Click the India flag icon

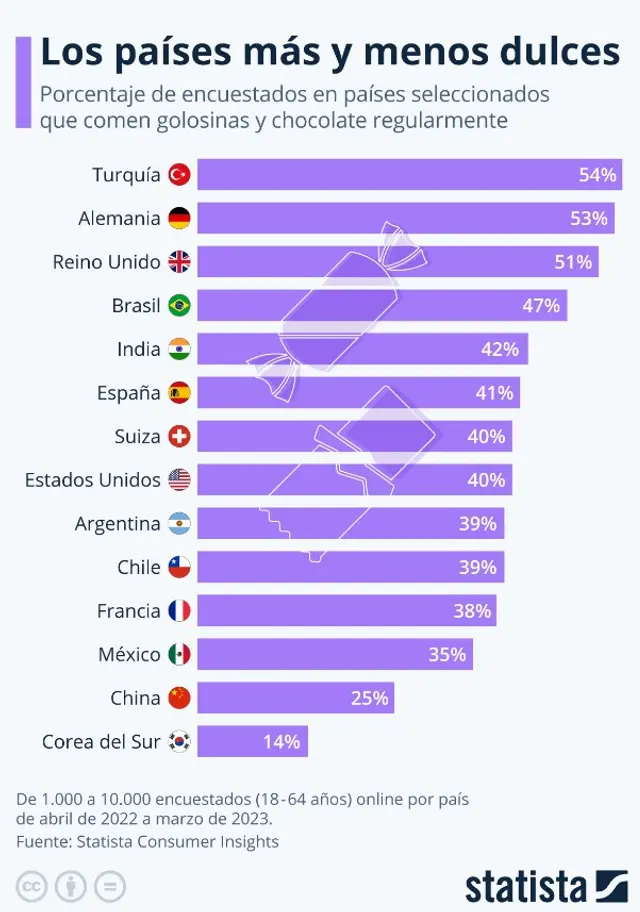179,349
